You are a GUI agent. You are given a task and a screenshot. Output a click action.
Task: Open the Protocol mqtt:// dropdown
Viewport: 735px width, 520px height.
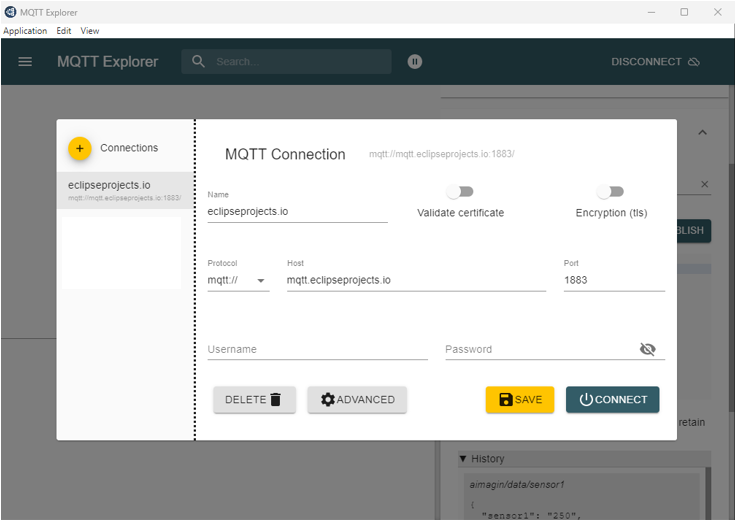[x=238, y=281]
